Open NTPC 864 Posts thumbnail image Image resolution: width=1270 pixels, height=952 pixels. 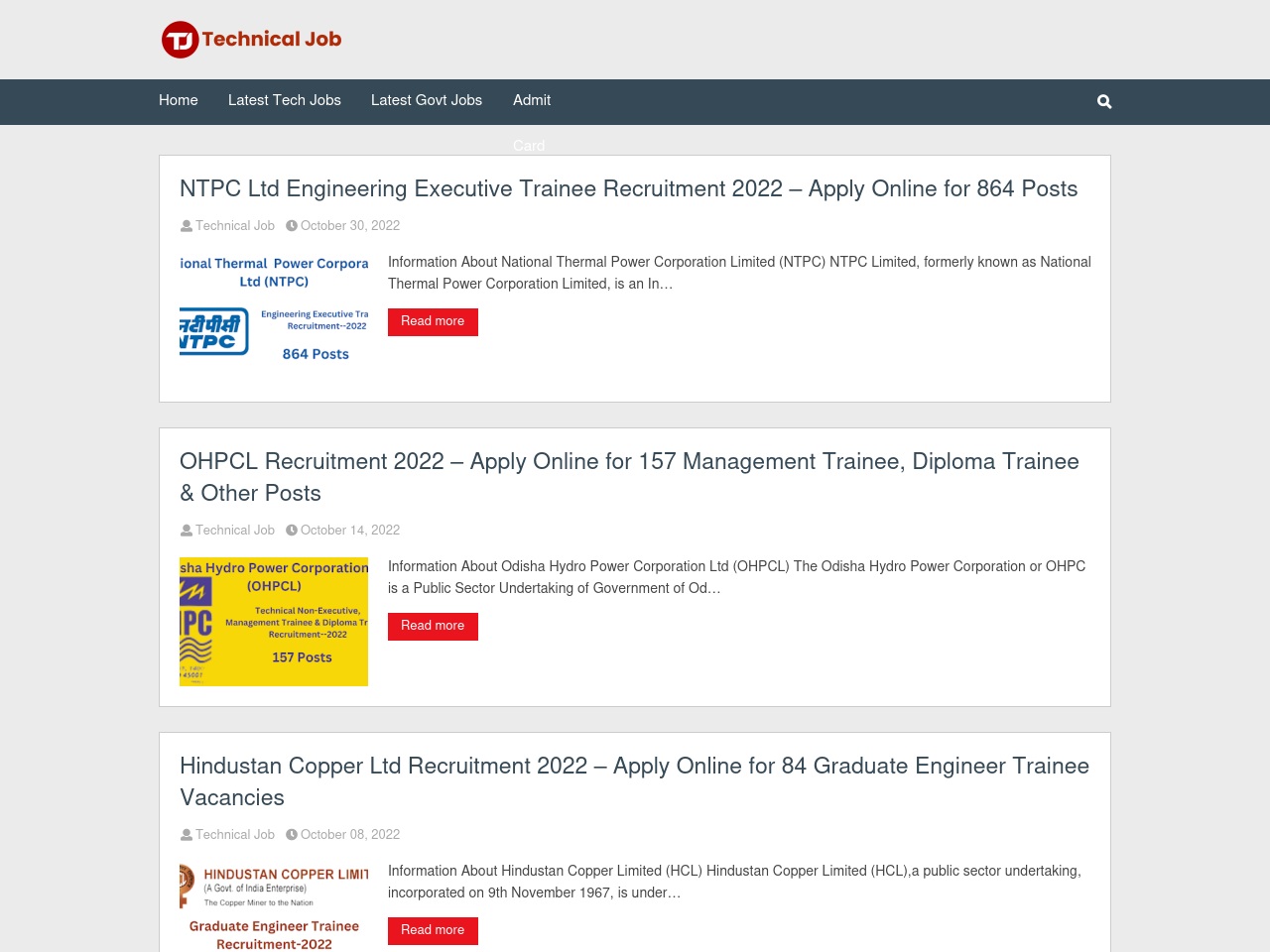tap(274, 317)
